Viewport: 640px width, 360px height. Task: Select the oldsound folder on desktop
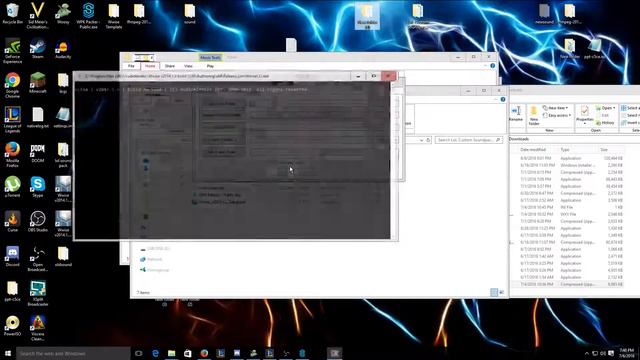63,256
